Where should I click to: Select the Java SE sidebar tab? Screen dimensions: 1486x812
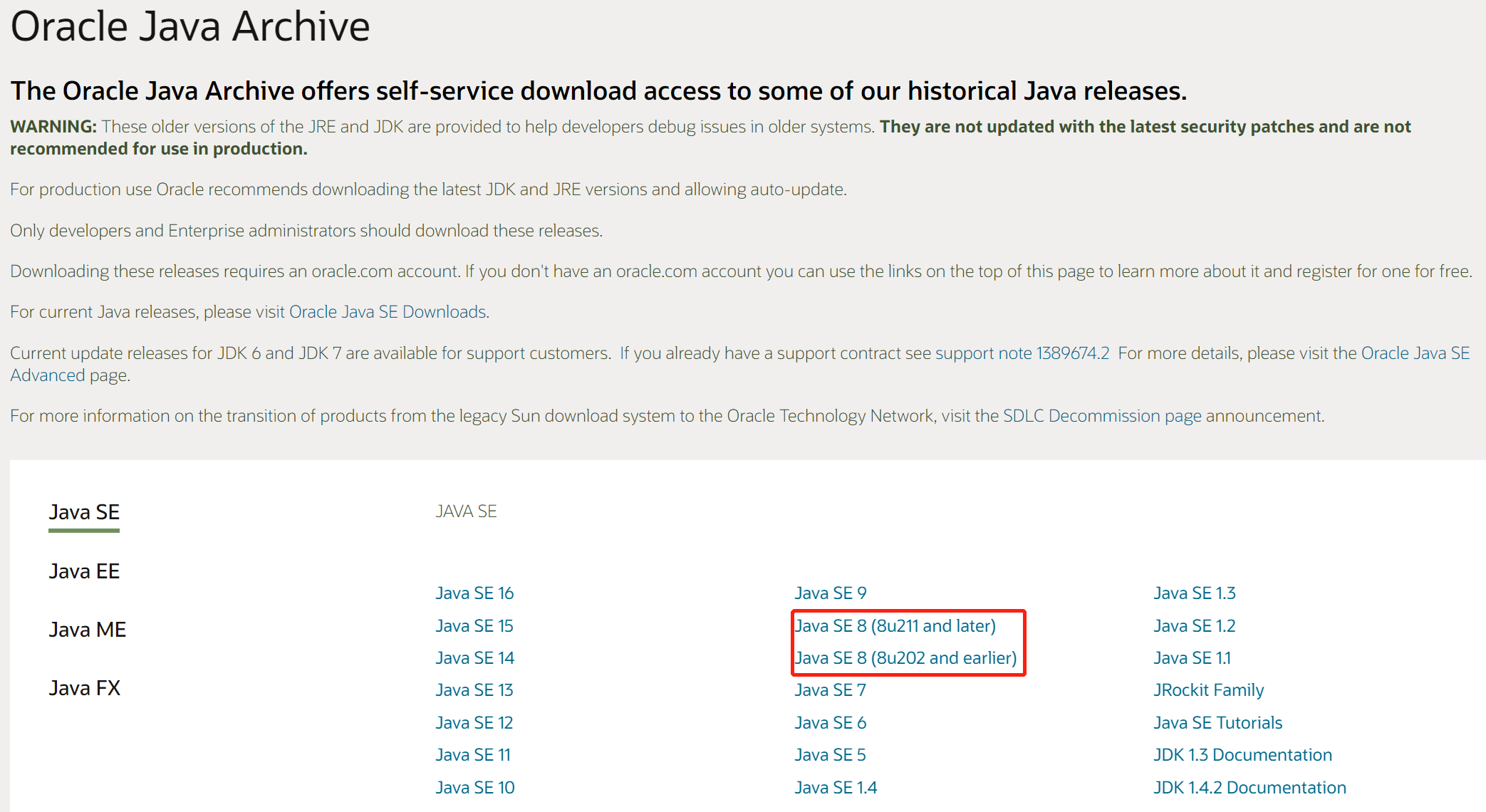point(84,512)
